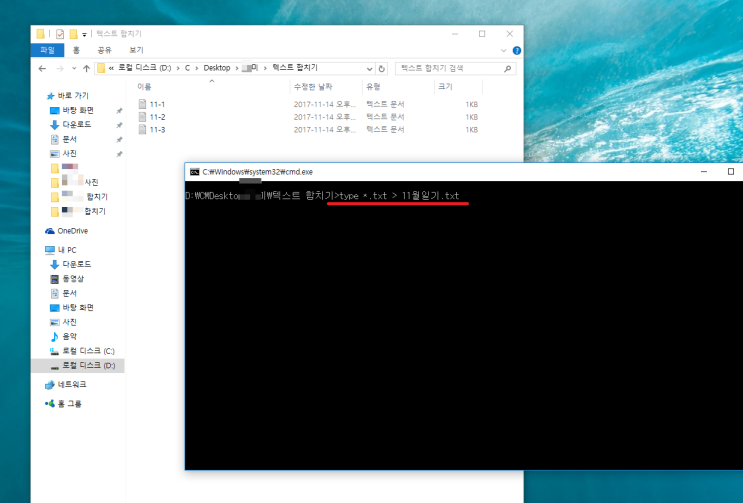
Task: Open the quick access toolbar customize dropdown
Action: pos(85,34)
